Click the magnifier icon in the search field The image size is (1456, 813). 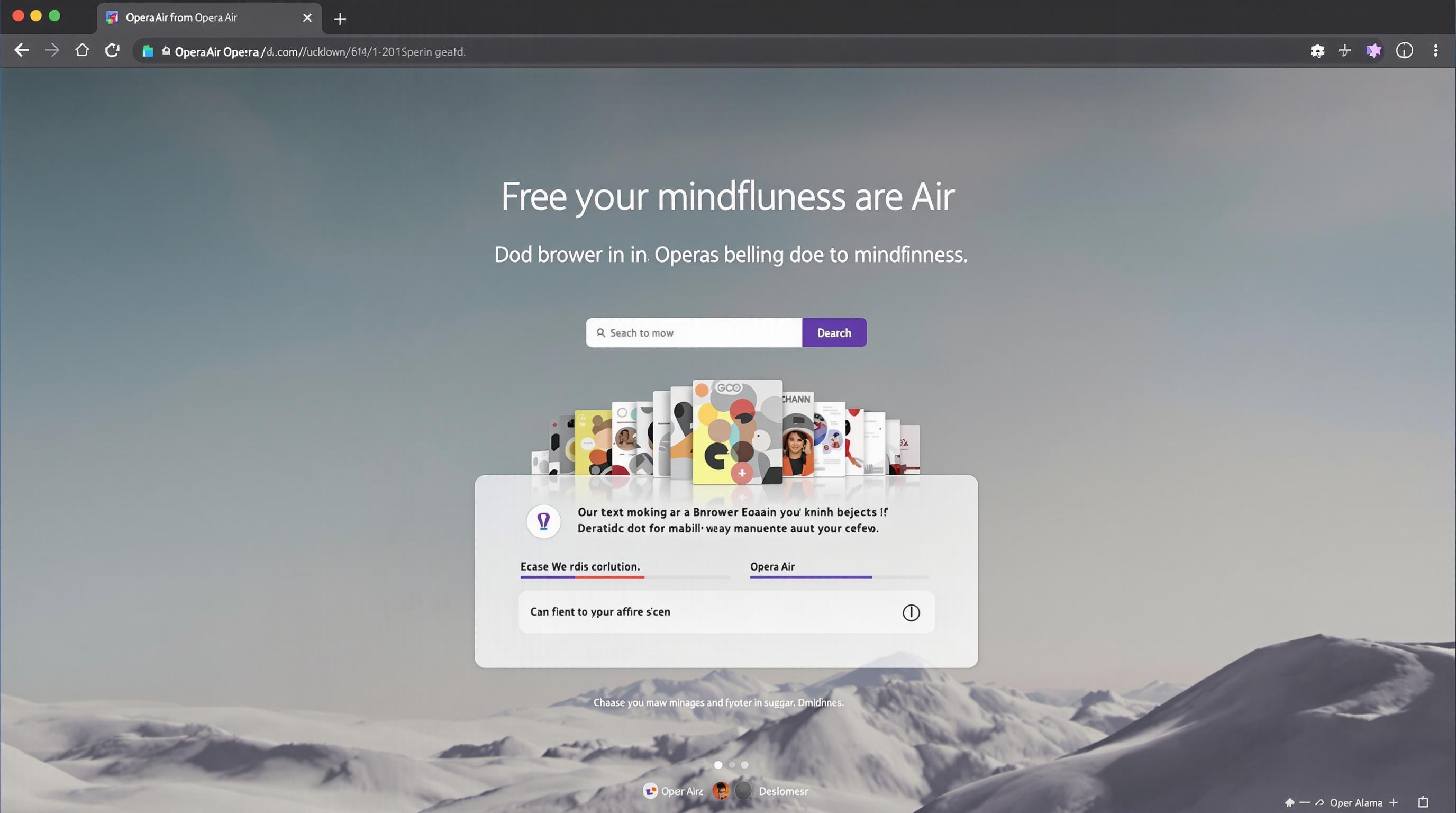601,333
